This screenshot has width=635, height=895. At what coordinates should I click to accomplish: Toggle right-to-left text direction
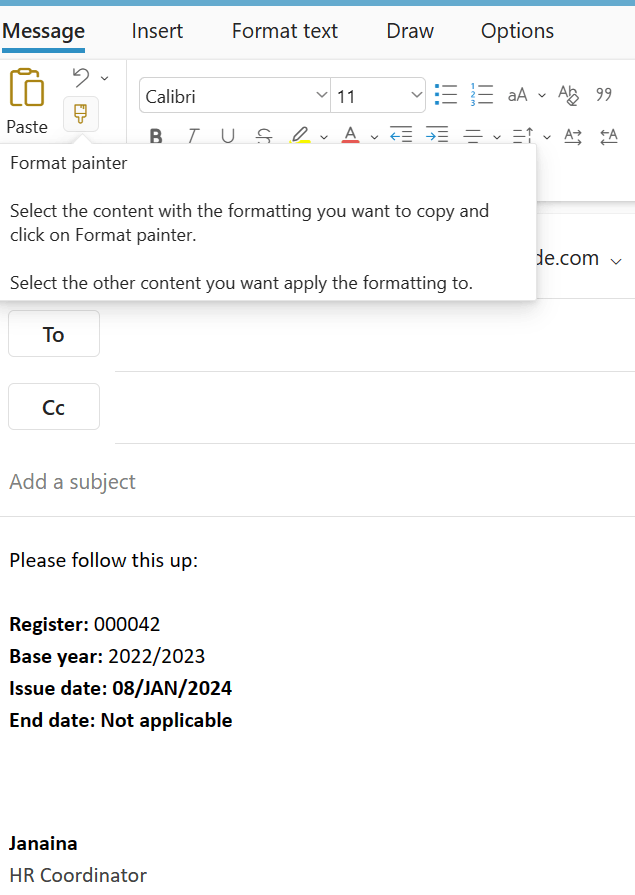pyautogui.click(x=609, y=136)
